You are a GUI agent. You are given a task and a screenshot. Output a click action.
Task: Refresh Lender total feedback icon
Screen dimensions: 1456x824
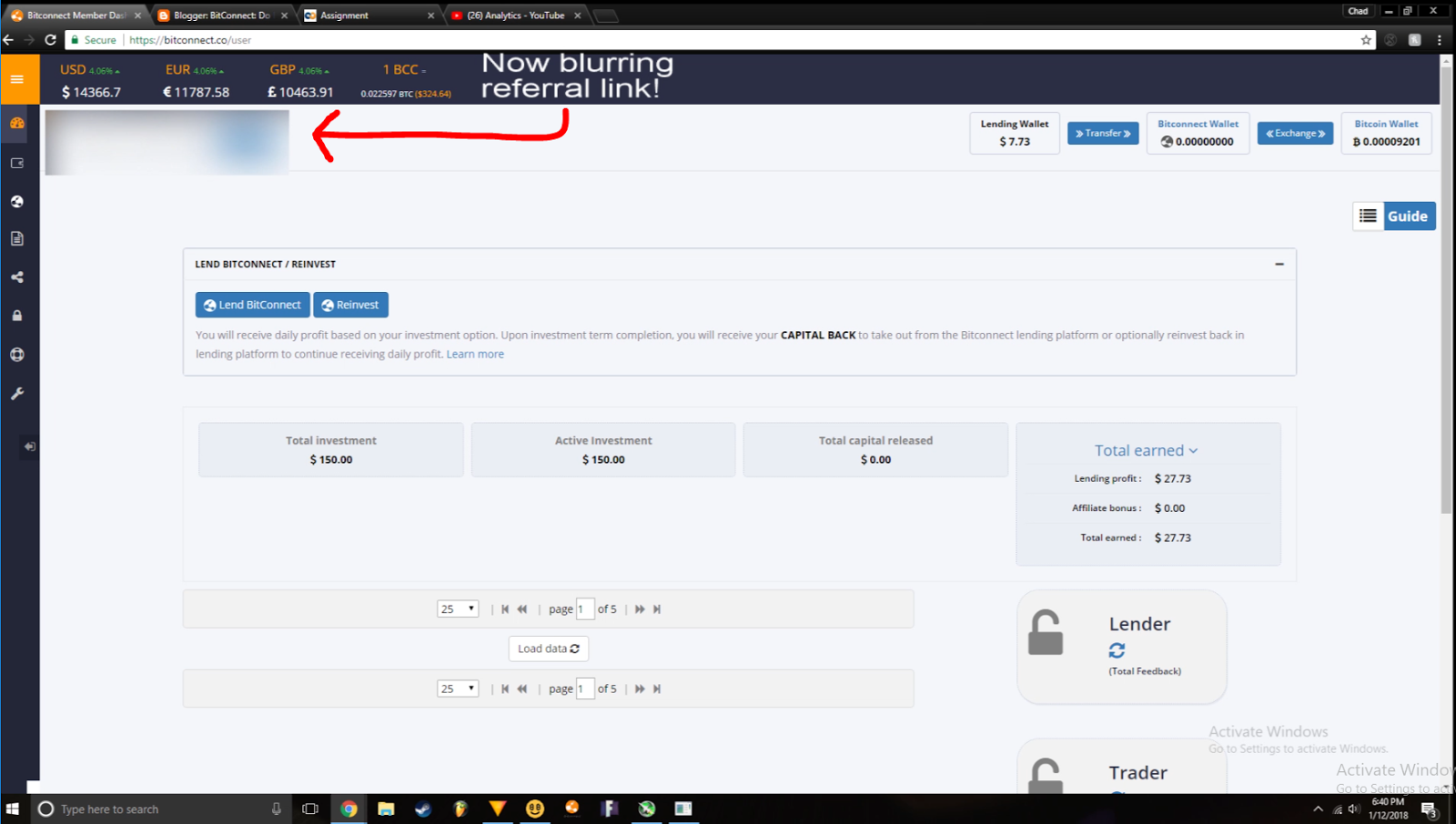[x=1117, y=650]
